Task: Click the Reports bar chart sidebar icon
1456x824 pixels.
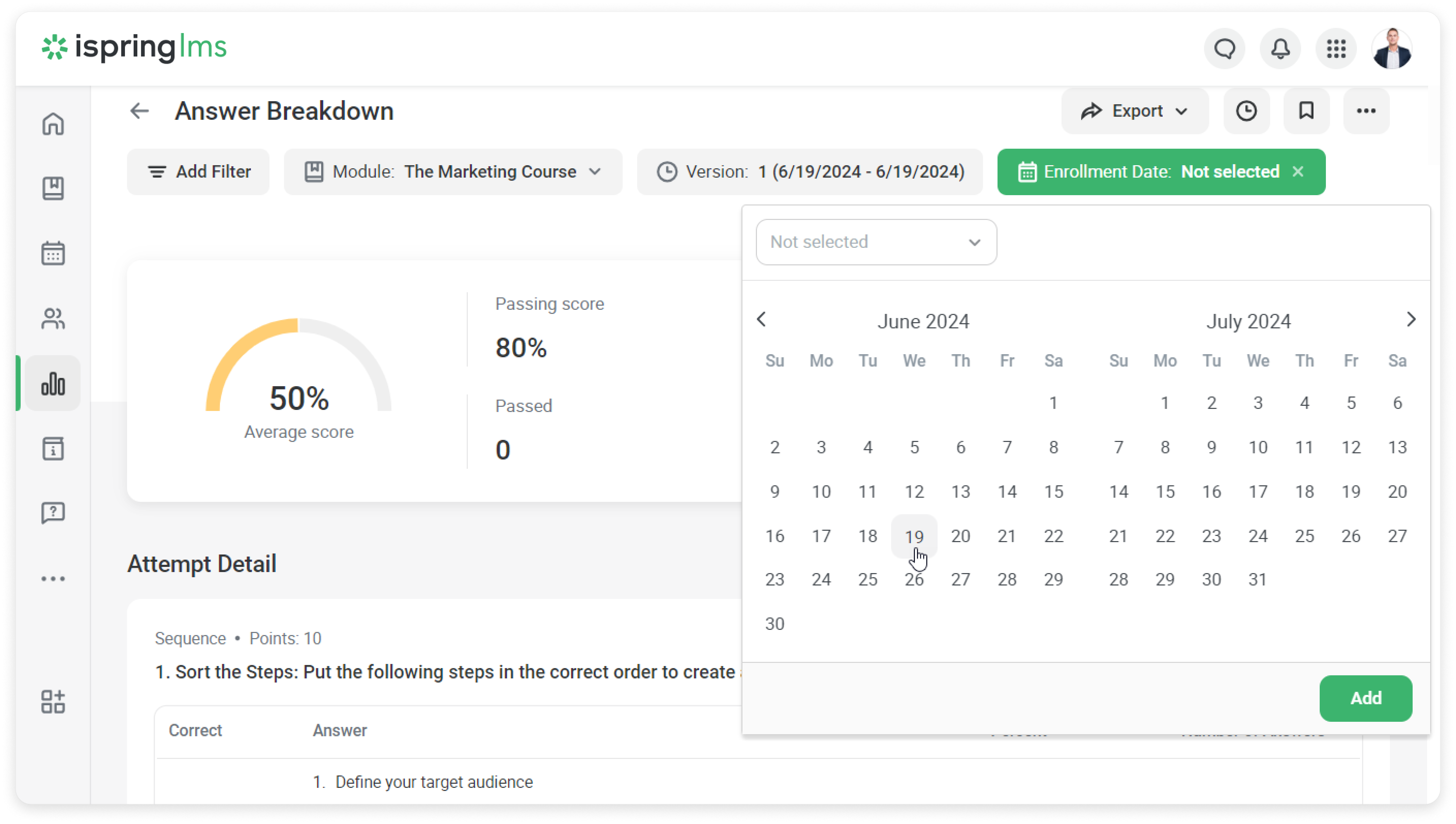Action: pyautogui.click(x=53, y=384)
